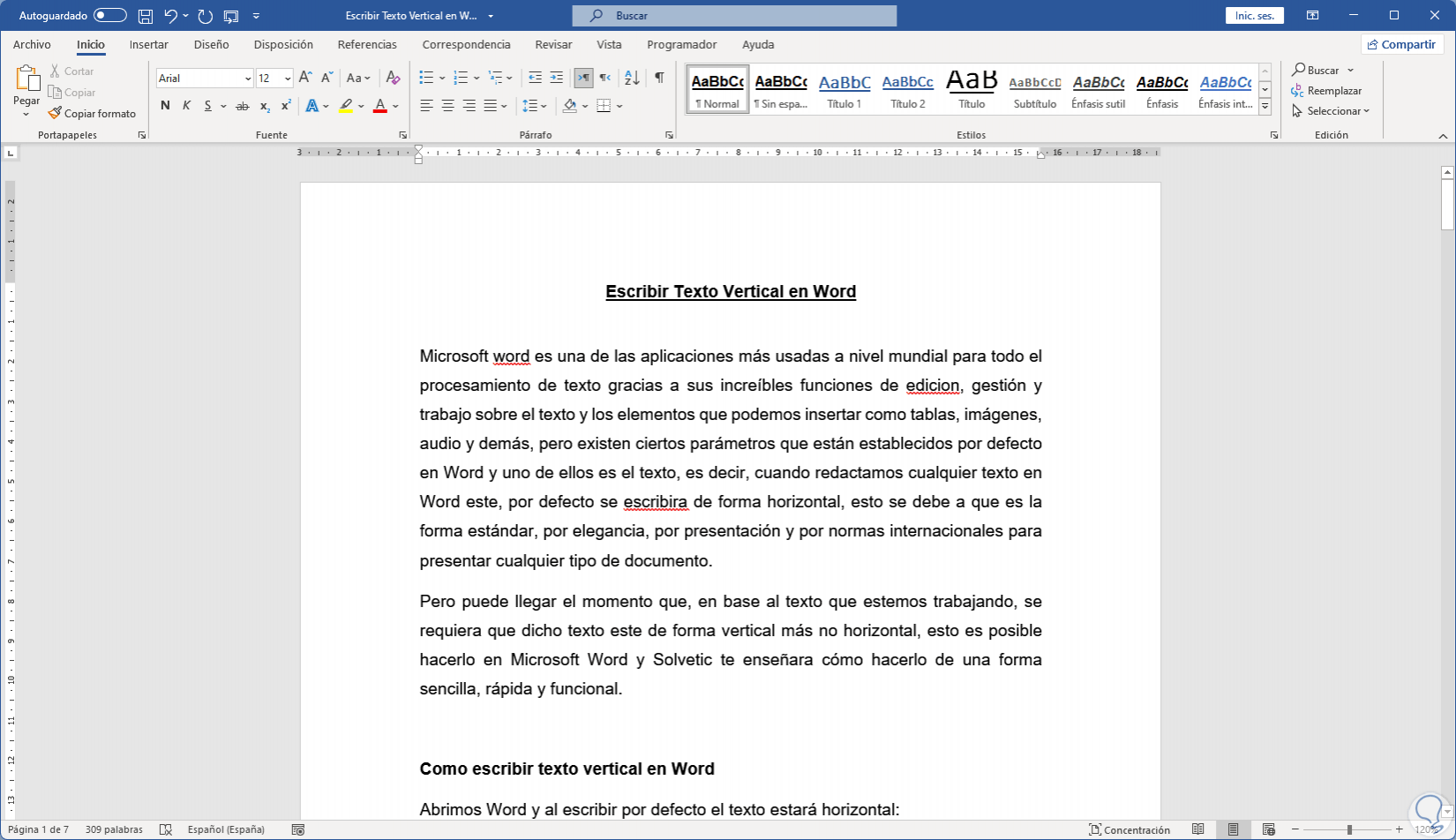Apply strikethrough formatting
The height and width of the screenshot is (840, 1456).
coord(242,106)
